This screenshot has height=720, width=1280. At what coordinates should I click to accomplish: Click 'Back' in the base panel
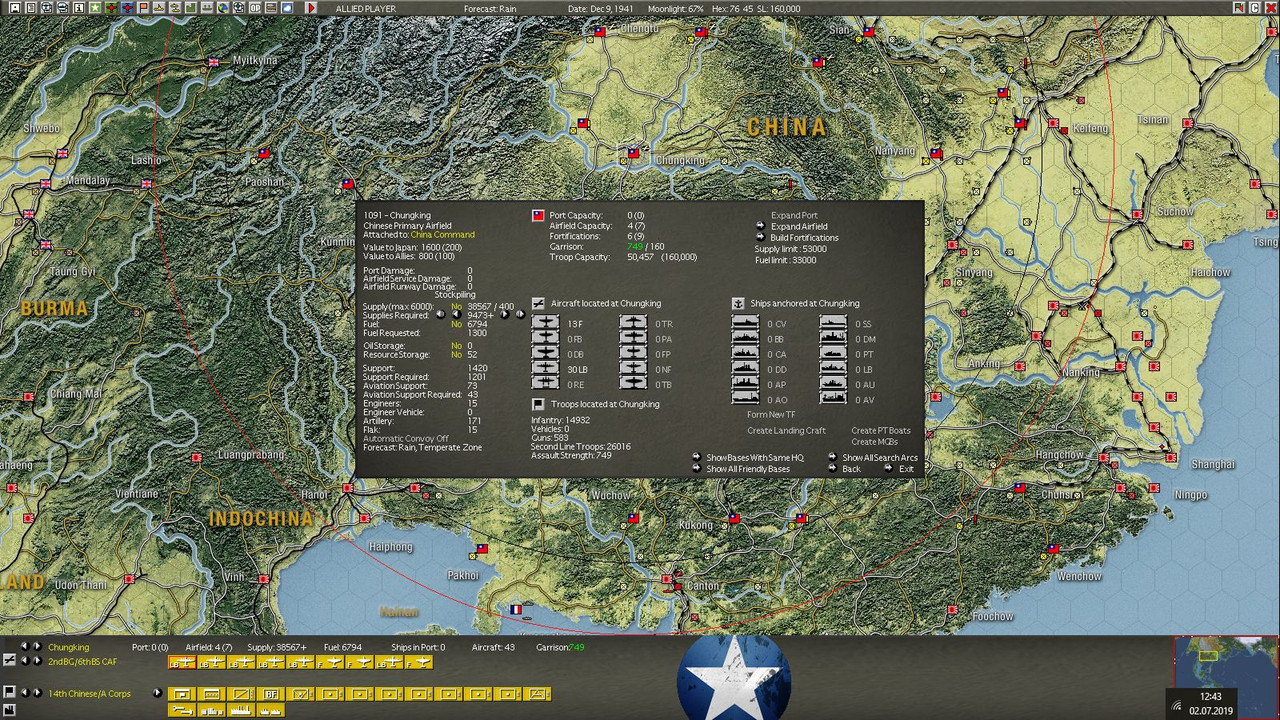point(851,469)
